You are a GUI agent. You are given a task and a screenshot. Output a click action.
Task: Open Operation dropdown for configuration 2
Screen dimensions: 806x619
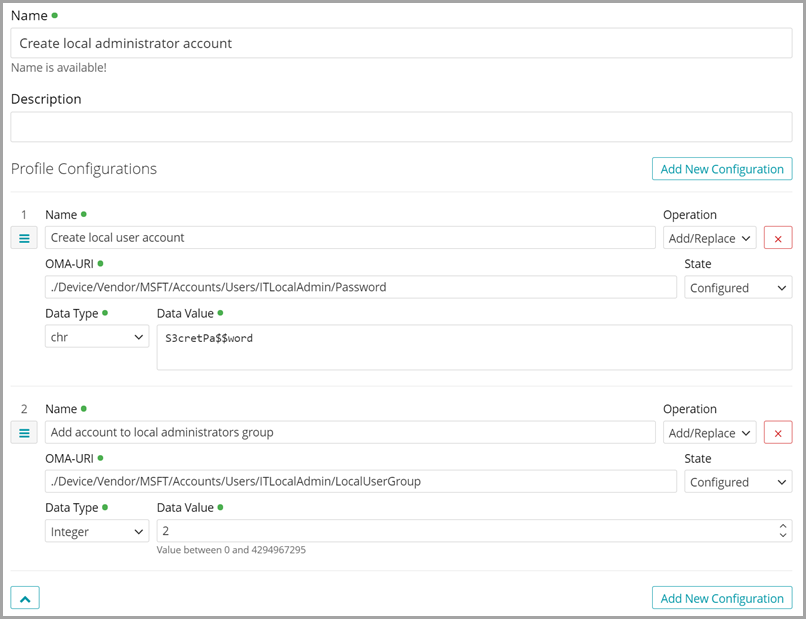[709, 432]
